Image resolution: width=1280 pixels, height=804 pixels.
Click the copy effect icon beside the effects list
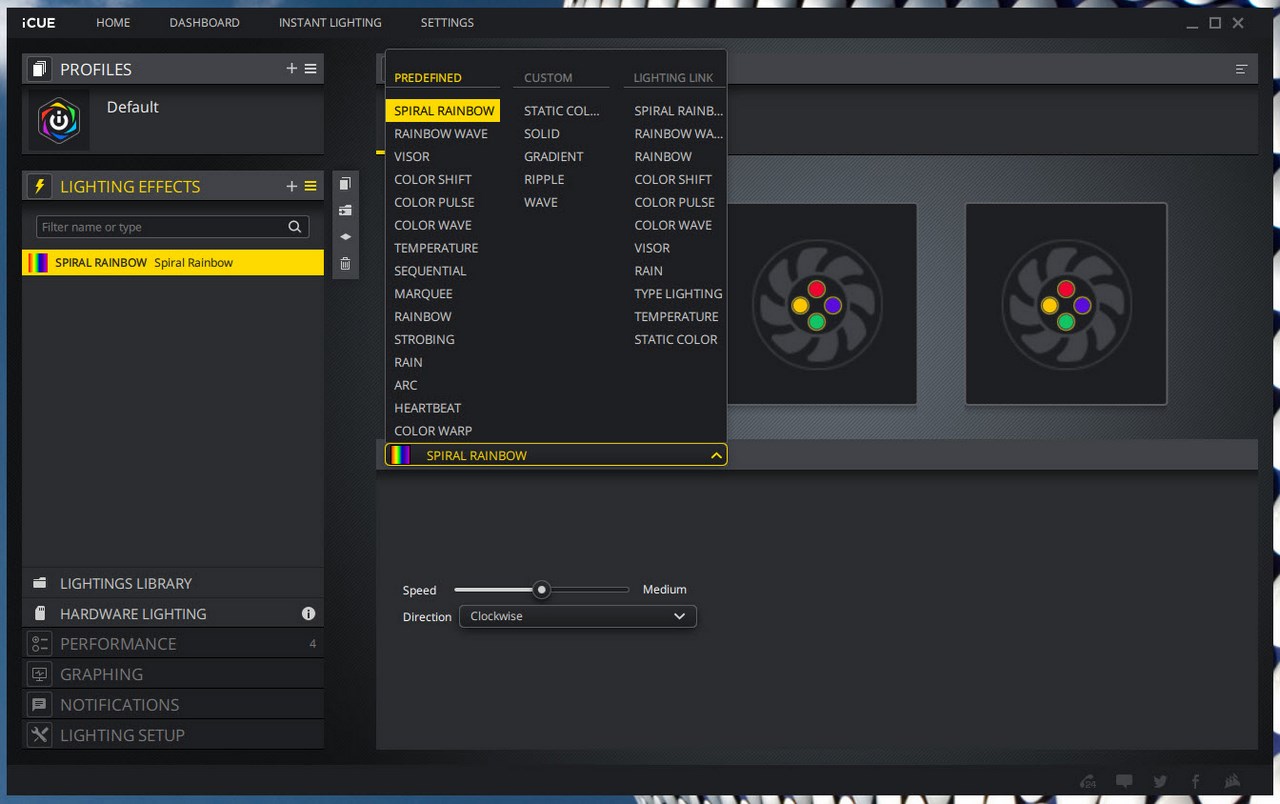345,184
